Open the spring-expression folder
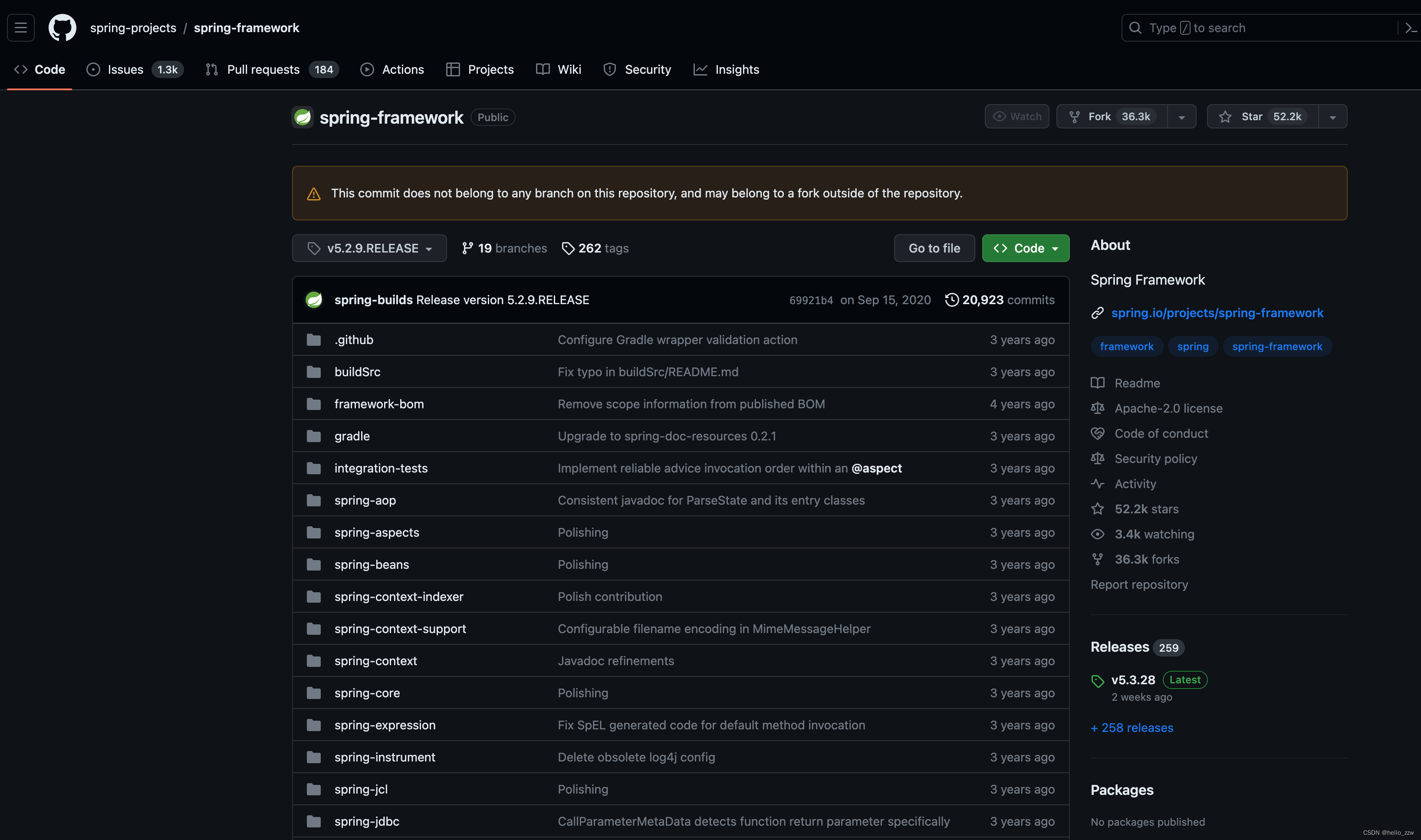 click(385, 725)
